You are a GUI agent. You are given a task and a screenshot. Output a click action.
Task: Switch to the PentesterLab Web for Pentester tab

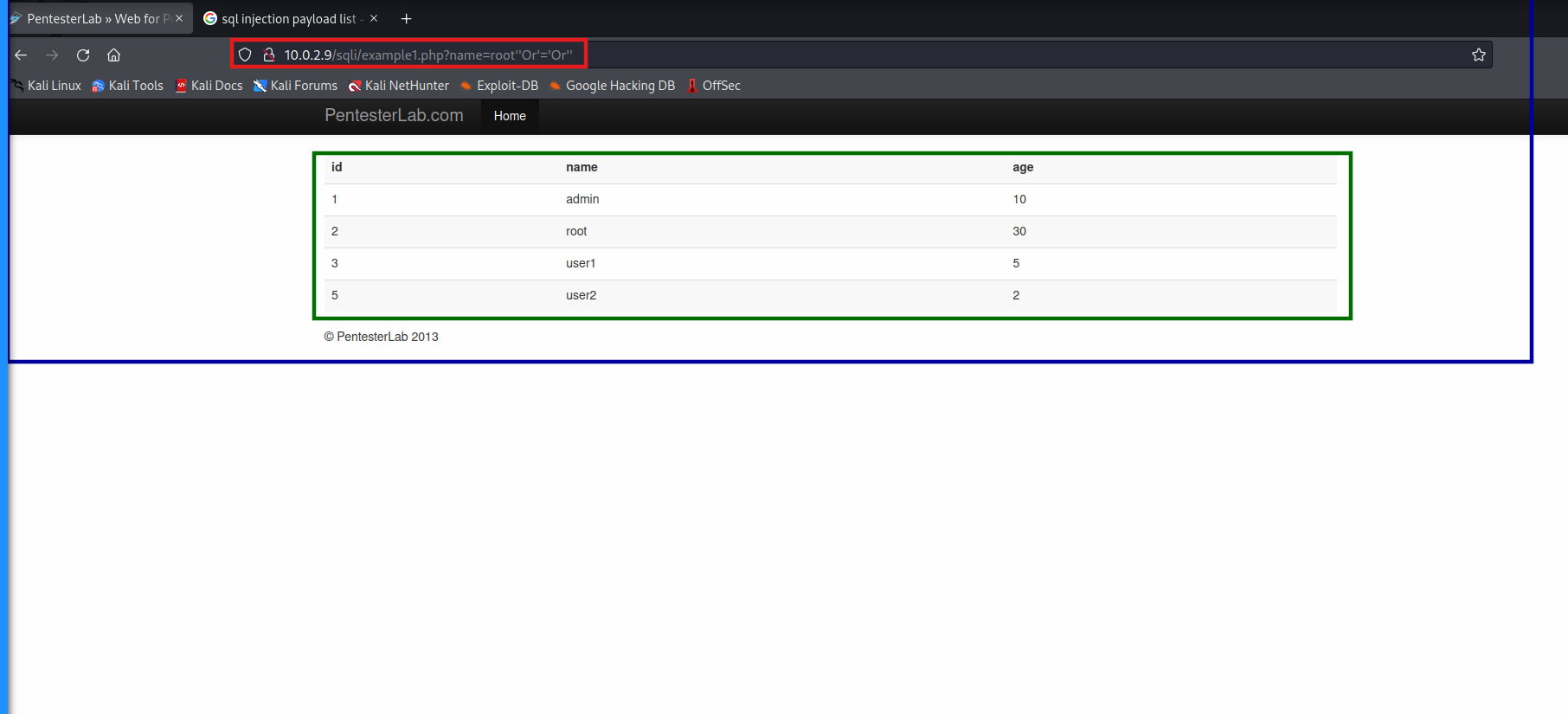[x=100, y=18]
